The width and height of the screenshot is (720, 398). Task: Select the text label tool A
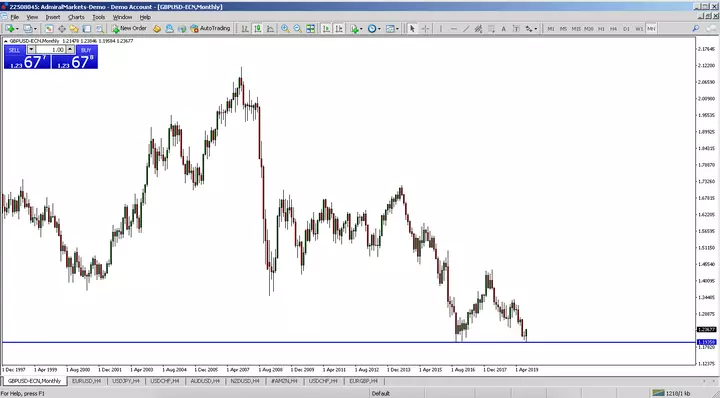(503, 28)
